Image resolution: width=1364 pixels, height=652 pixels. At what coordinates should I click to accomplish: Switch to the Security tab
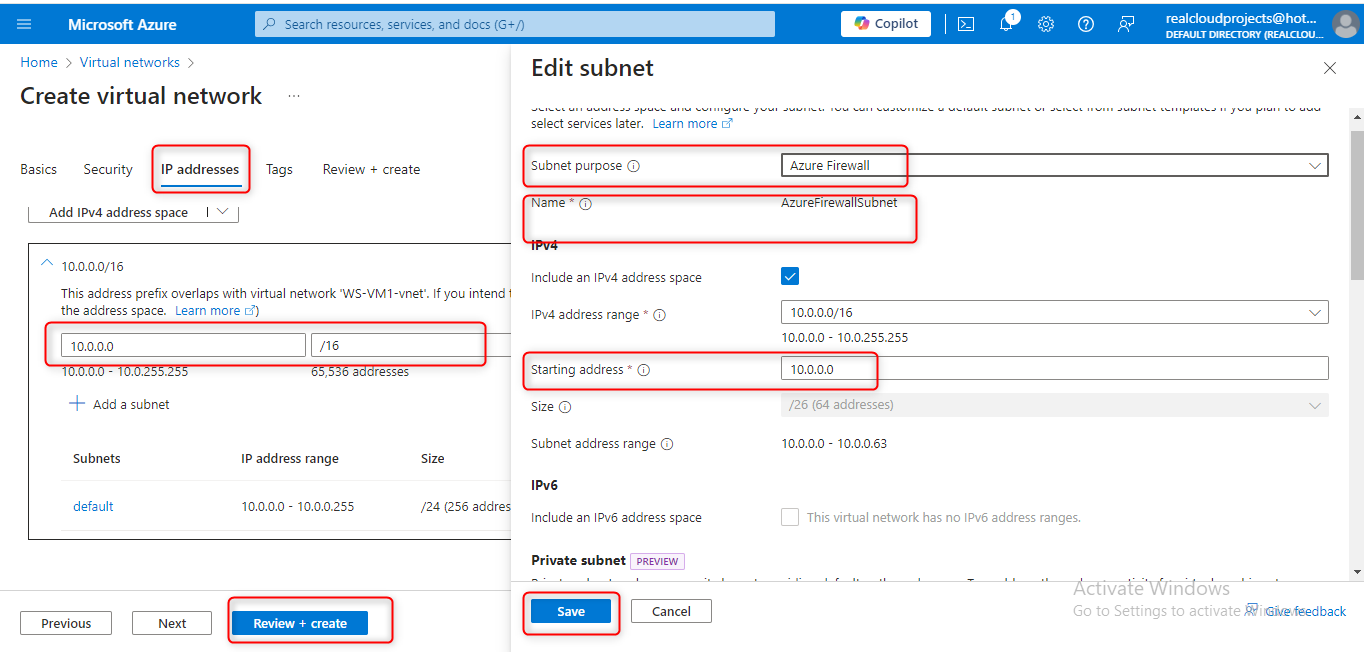click(108, 169)
